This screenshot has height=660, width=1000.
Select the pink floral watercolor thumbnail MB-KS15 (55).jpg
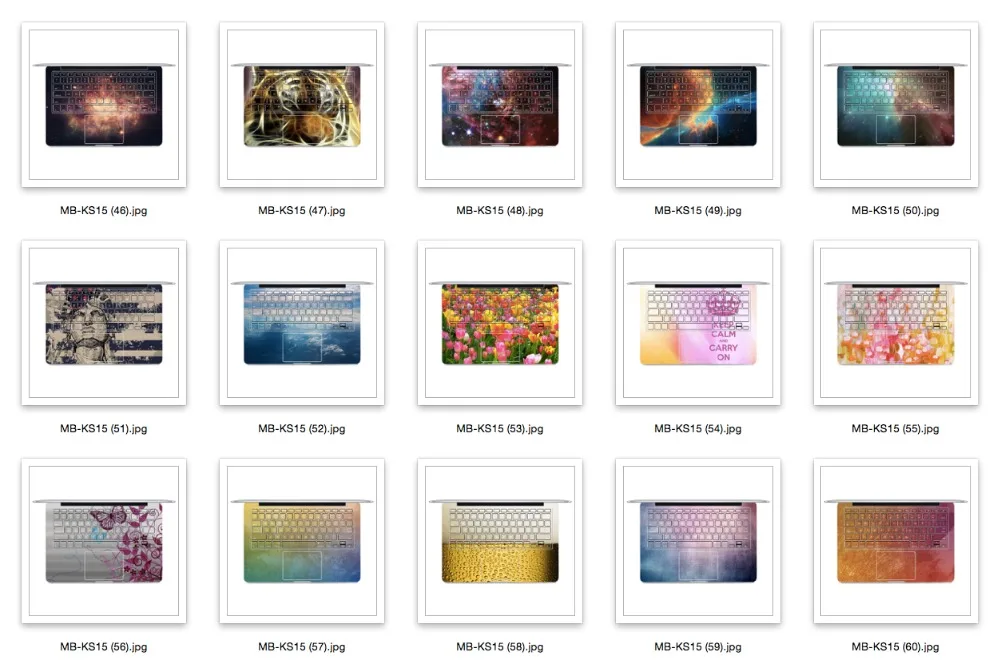pyautogui.click(x=895, y=323)
